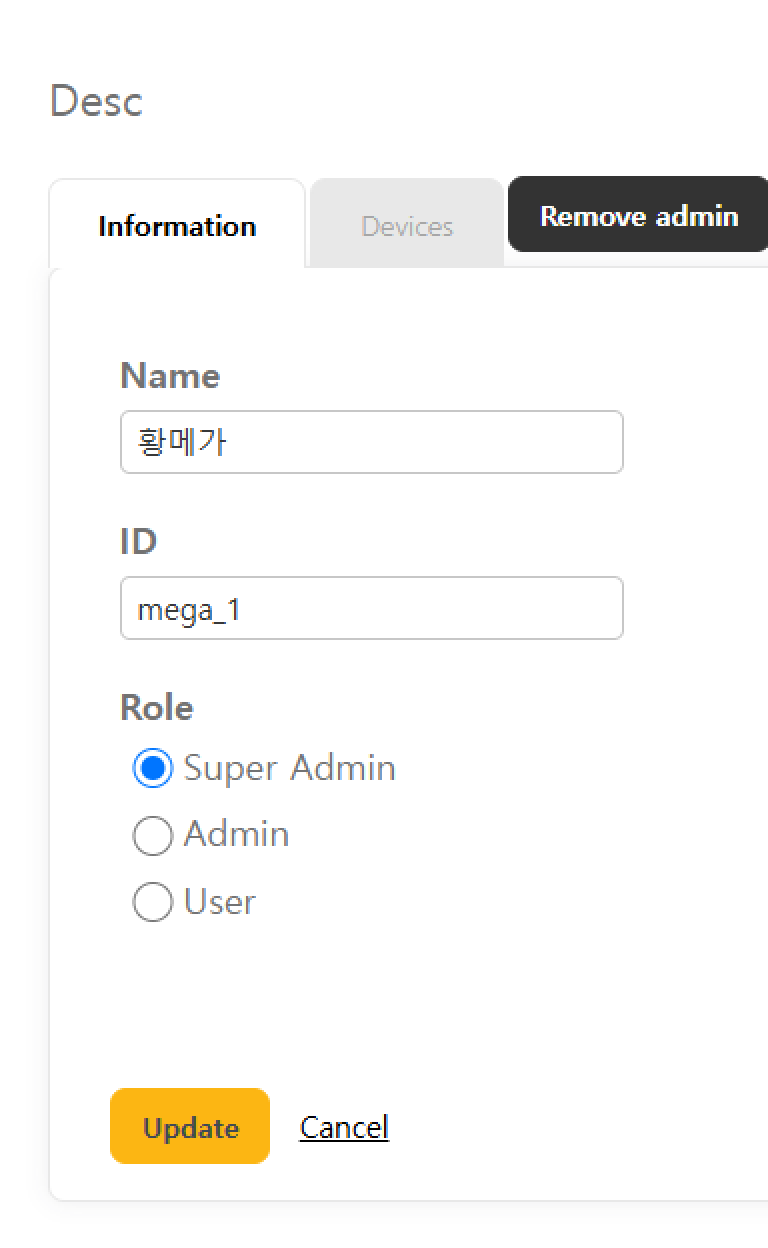Select the Super Admin radio button
The width and height of the screenshot is (768, 1248).
[x=152, y=769]
